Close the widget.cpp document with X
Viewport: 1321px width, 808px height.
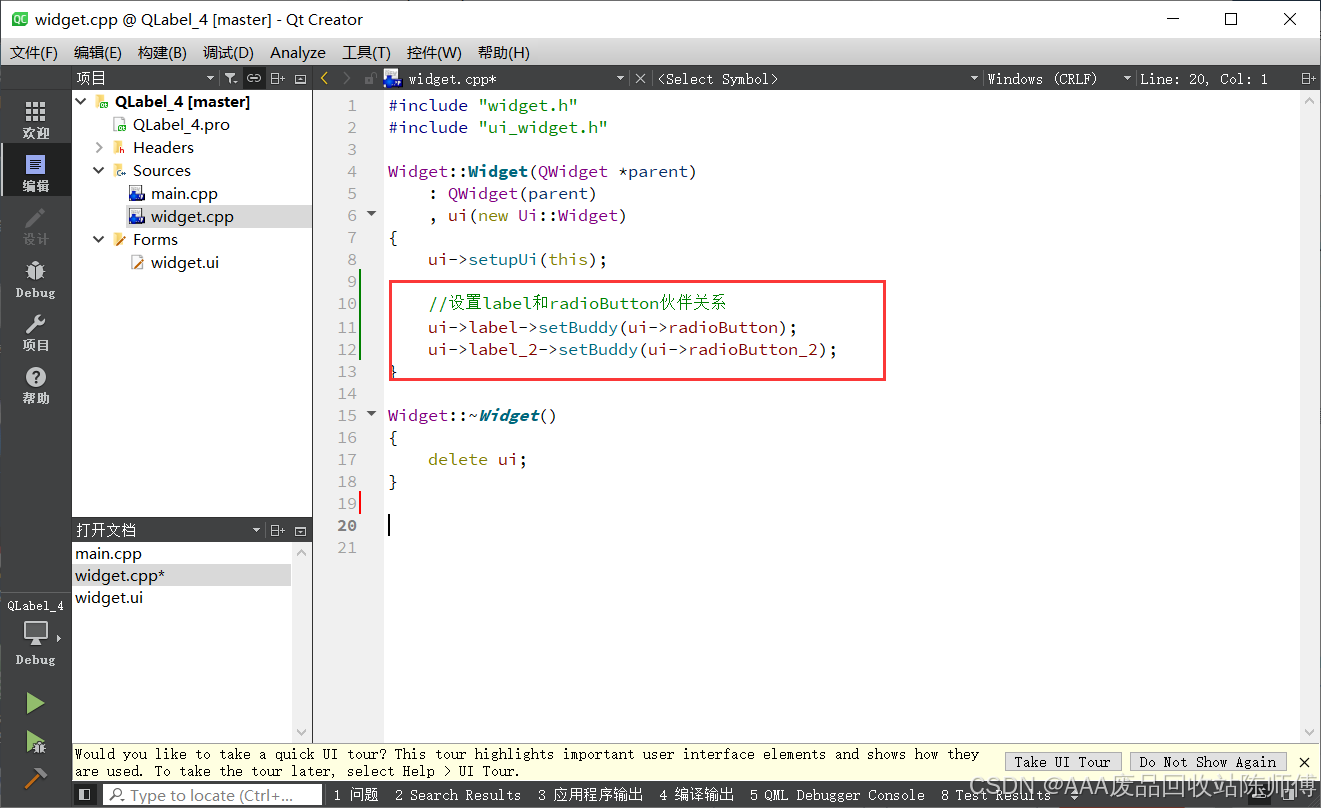pyautogui.click(x=640, y=78)
